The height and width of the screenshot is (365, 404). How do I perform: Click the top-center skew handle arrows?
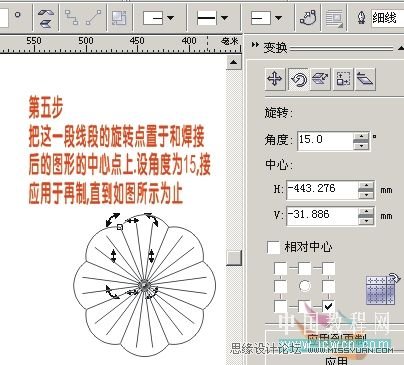(132, 221)
